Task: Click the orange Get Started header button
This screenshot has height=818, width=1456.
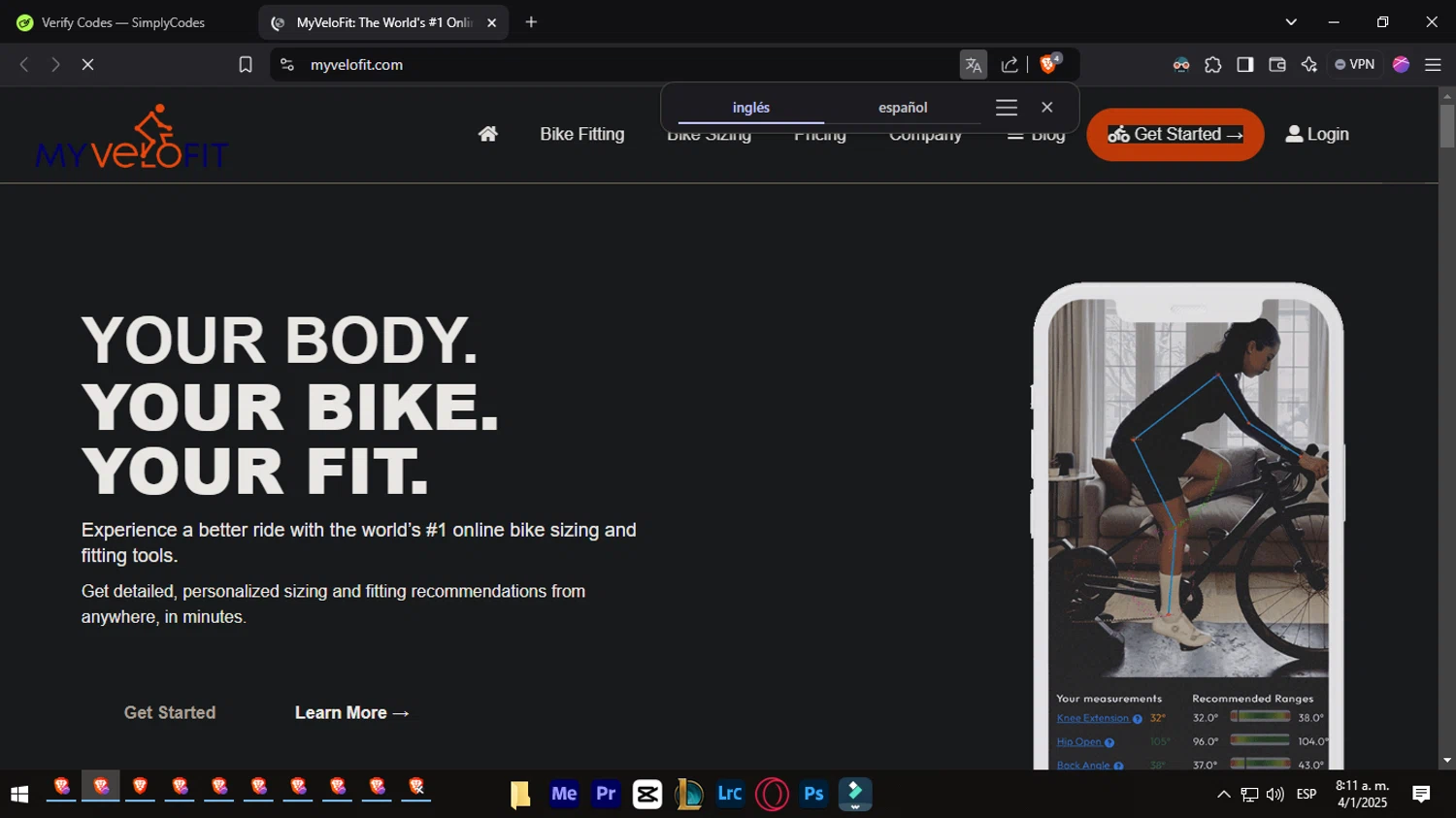Action: (x=1175, y=134)
